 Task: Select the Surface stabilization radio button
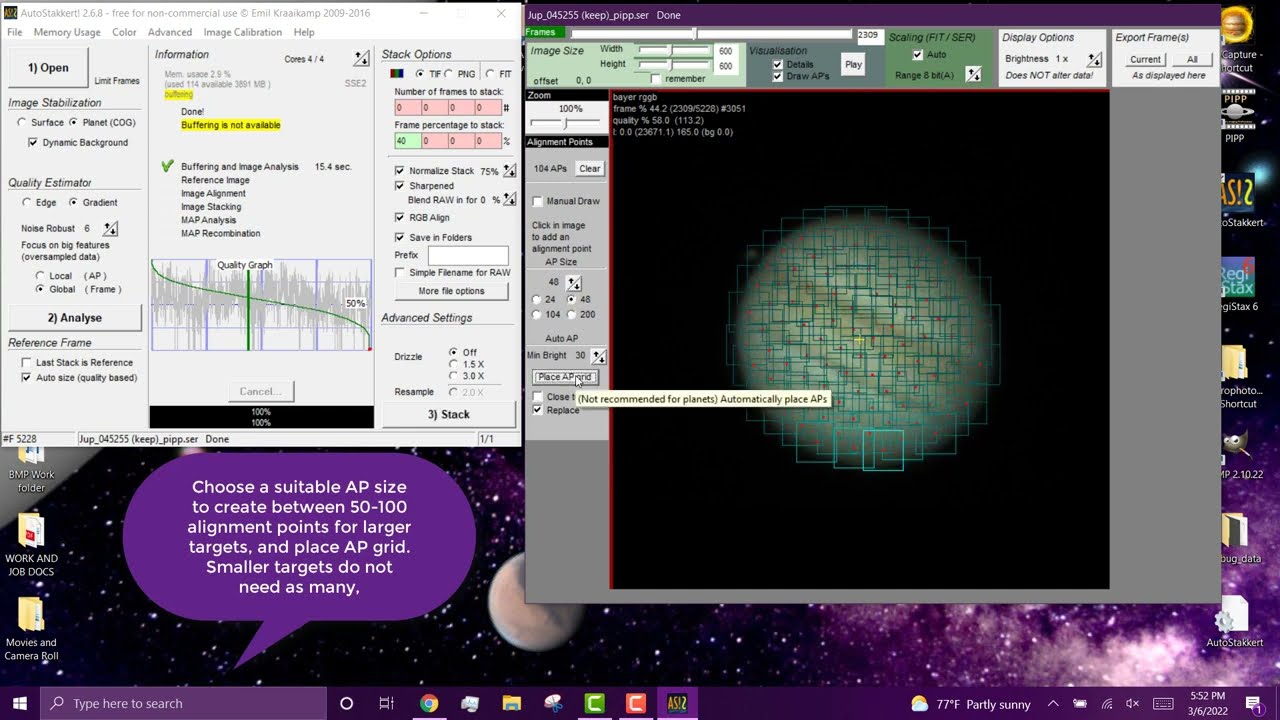[22, 122]
